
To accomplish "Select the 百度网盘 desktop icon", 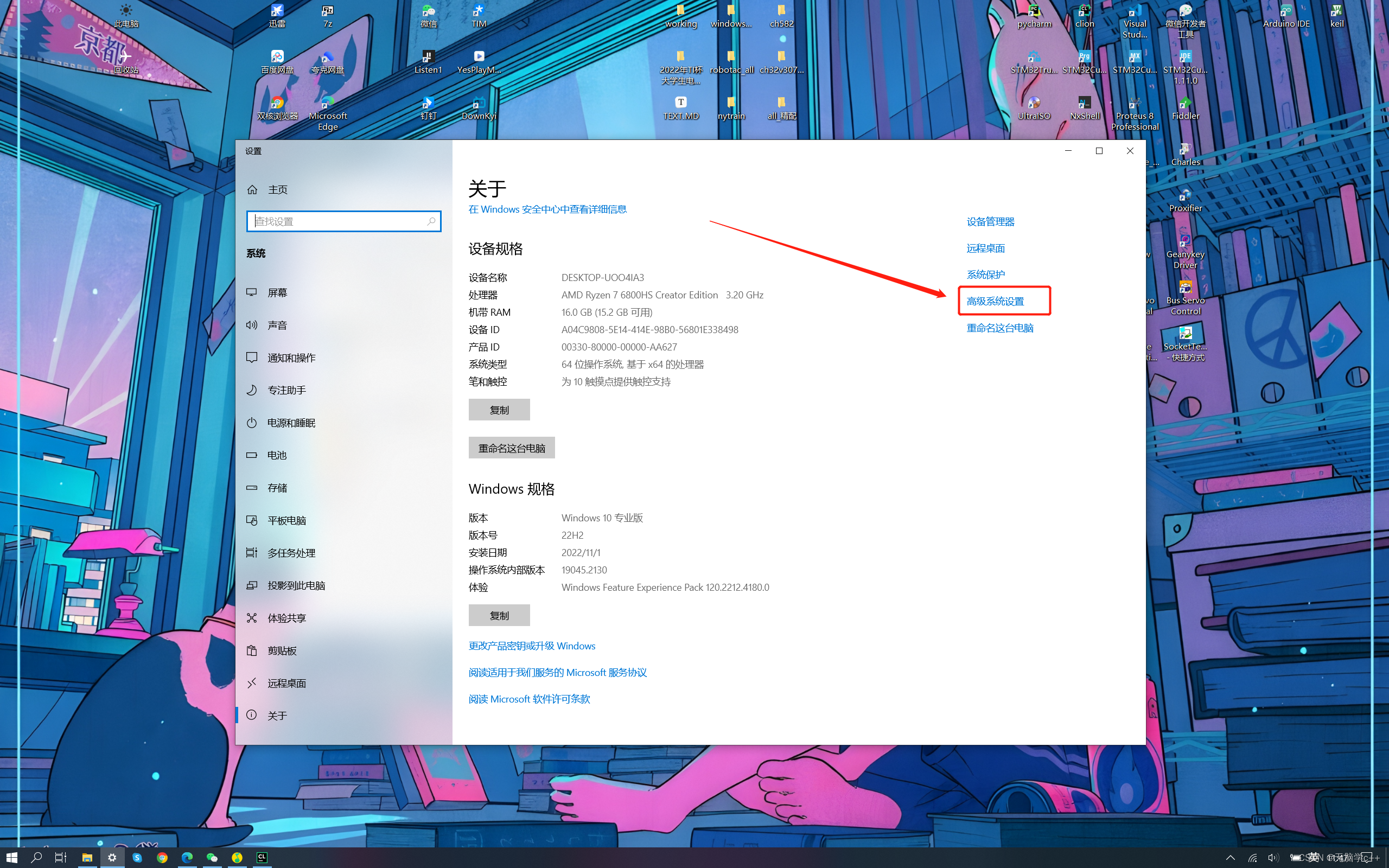I will coord(277,61).
